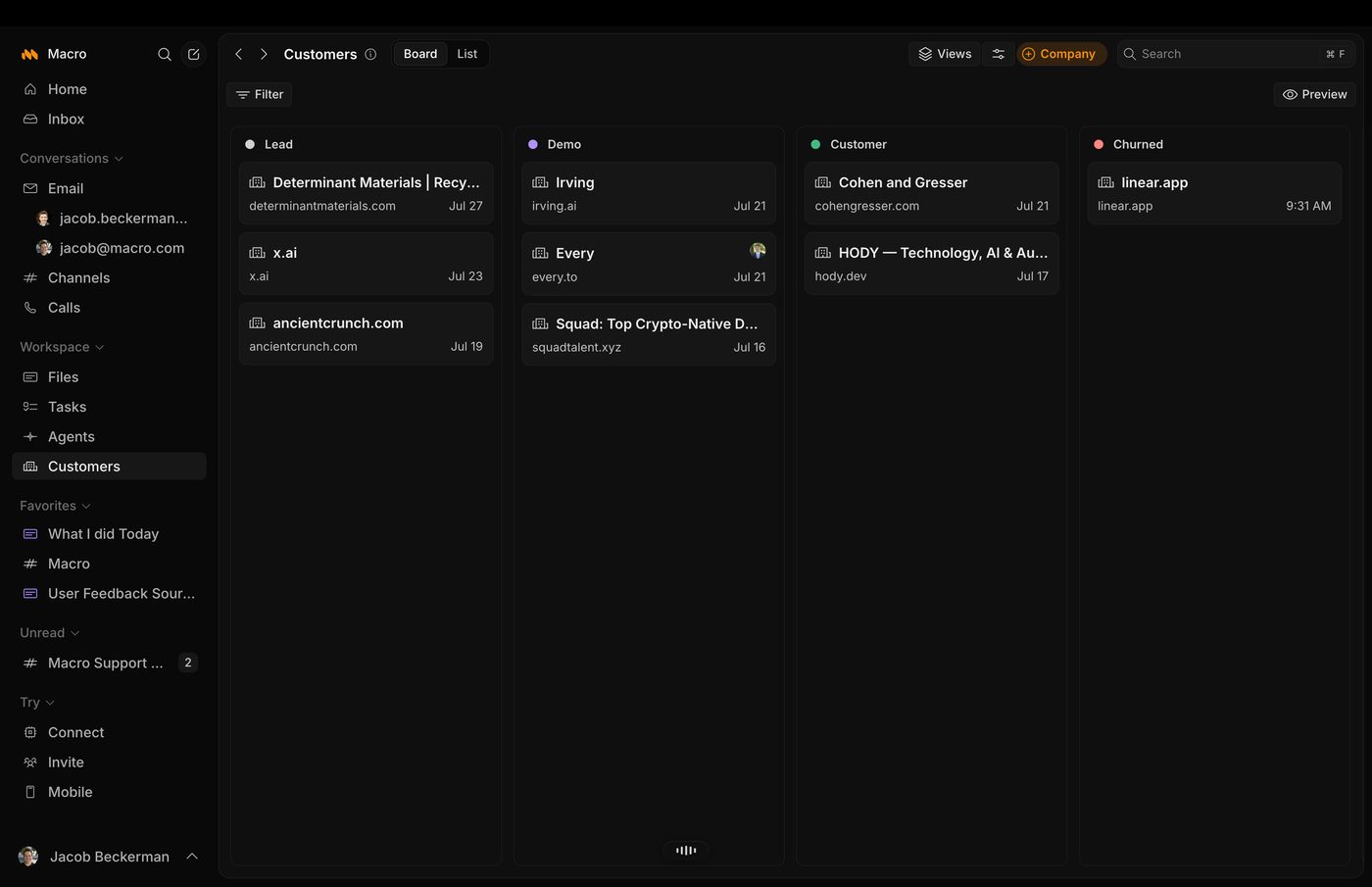Open the Cohen and Gresser card
Viewport: 1372px width, 887px height.
click(932, 193)
